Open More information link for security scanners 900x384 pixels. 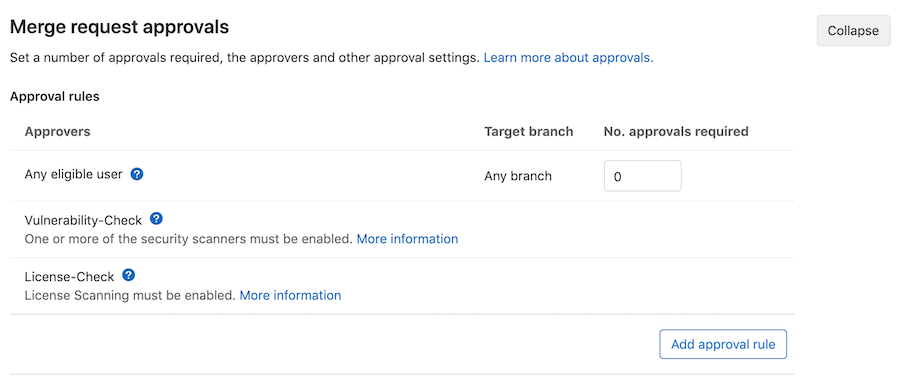tap(408, 239)
